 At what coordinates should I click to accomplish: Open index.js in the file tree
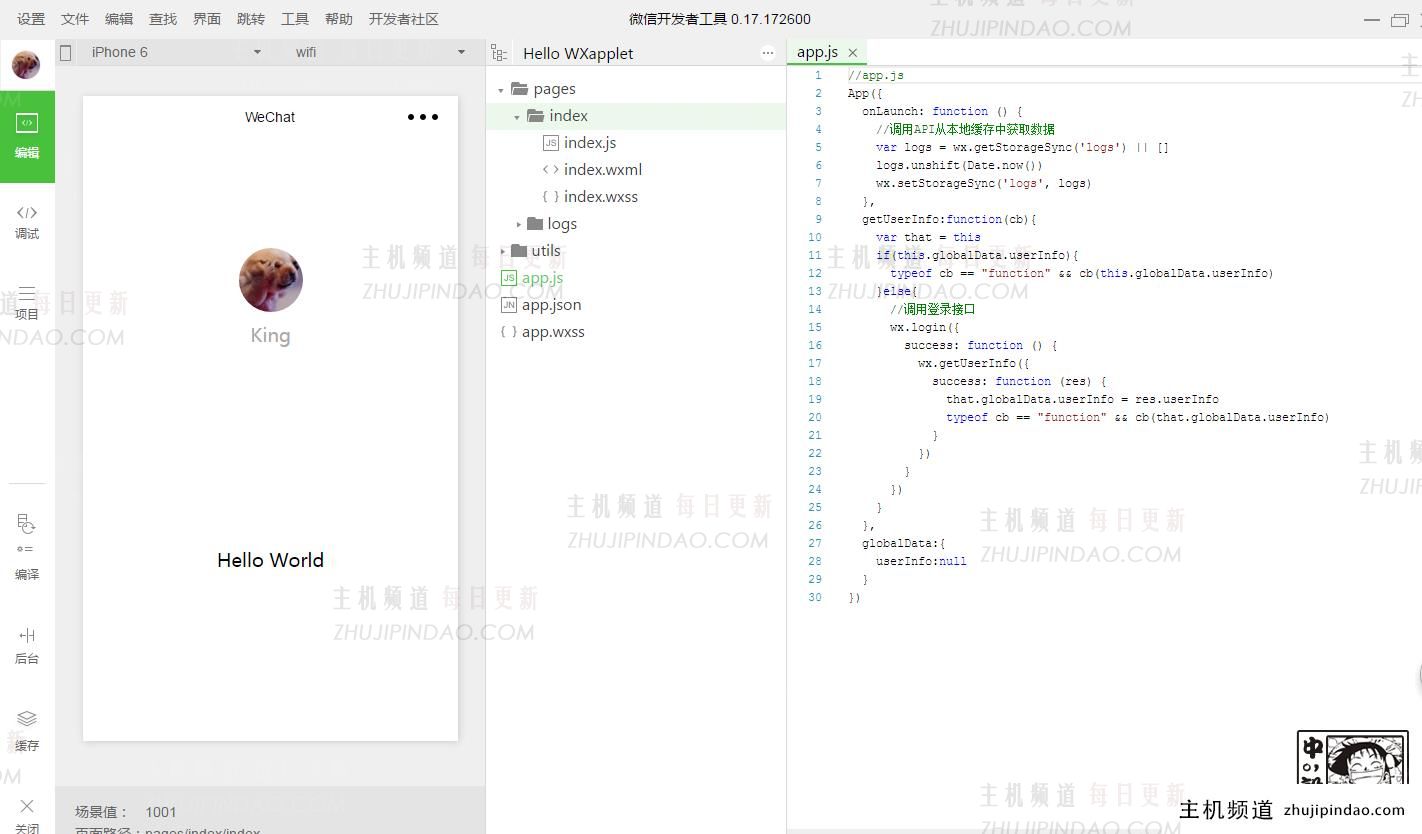click(590, 143)
